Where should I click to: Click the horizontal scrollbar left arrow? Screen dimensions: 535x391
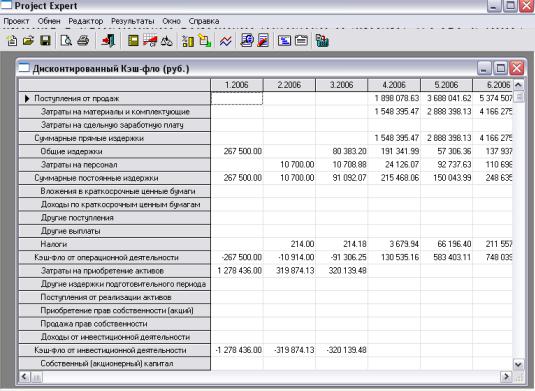(x=24, y=377)
